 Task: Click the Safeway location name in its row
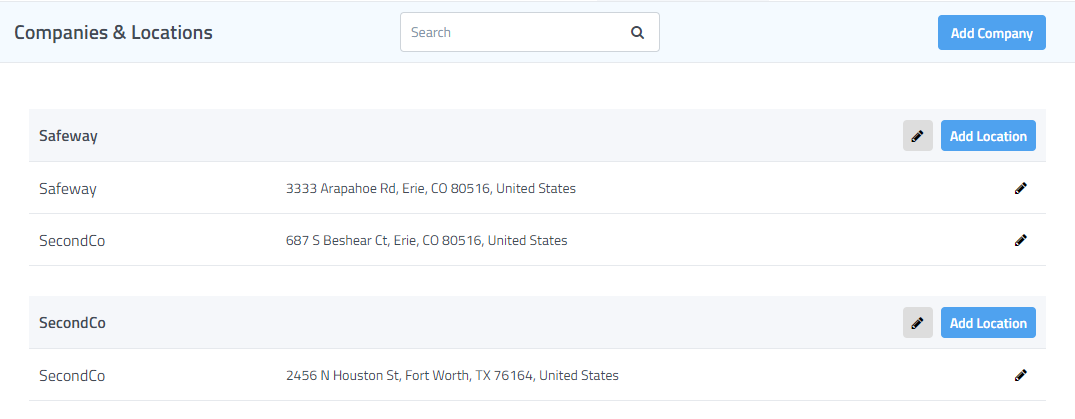[68, 189]
